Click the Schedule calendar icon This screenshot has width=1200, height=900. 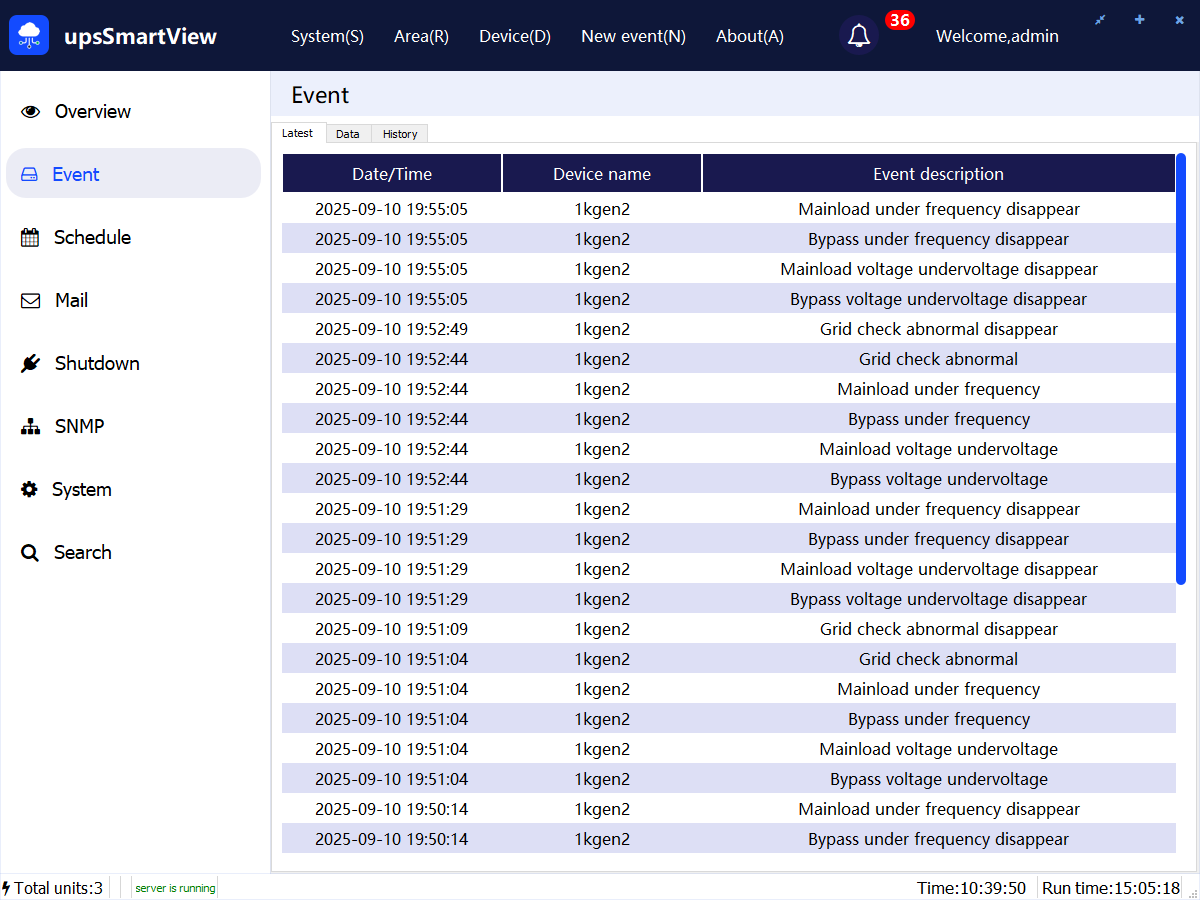click(x=31, y=238)
